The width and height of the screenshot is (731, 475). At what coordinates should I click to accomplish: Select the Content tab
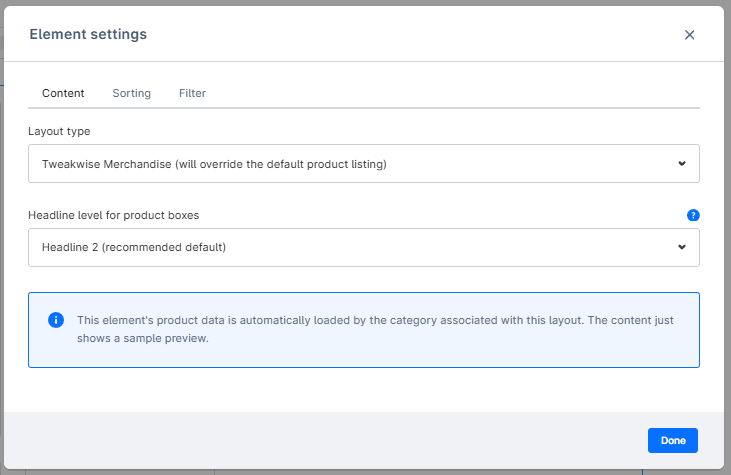(x=63, y=93)
